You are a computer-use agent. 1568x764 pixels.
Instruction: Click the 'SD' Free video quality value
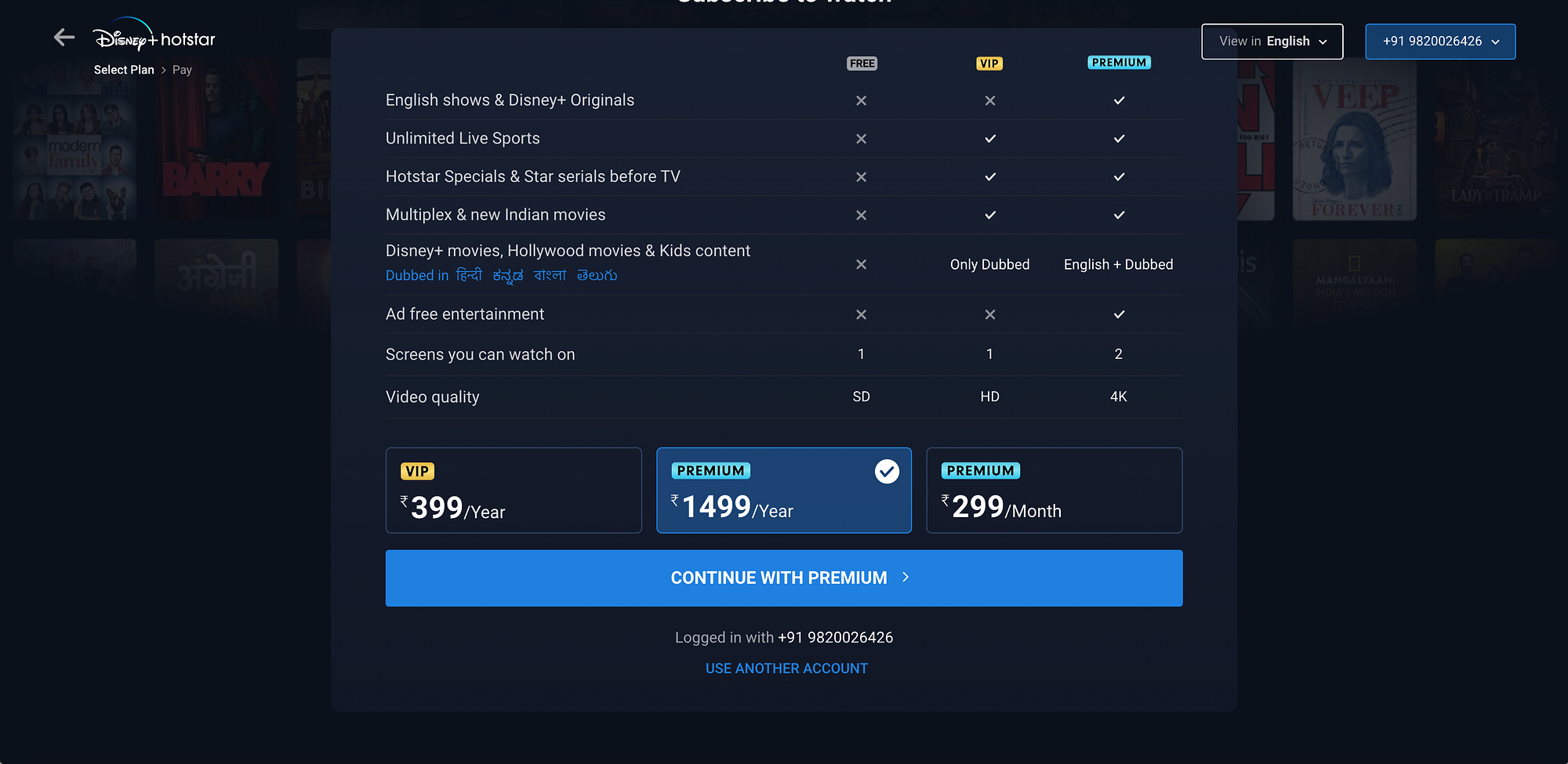coord(861,397)
